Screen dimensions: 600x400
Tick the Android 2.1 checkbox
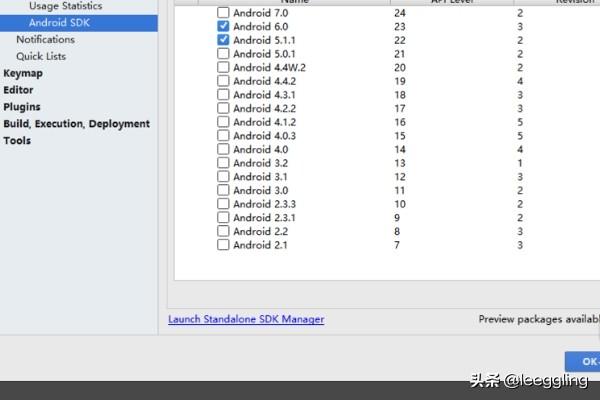point(223,245)
